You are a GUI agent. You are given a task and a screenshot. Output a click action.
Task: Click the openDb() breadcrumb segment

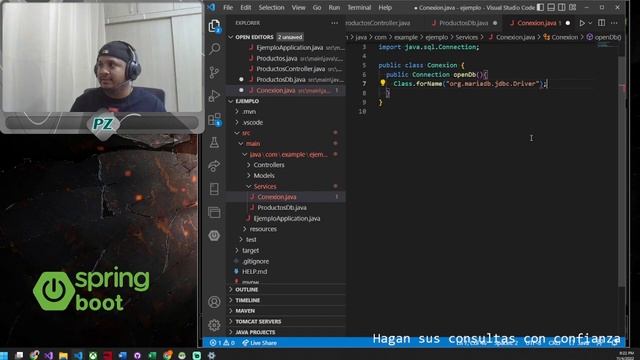pos(604,37)
